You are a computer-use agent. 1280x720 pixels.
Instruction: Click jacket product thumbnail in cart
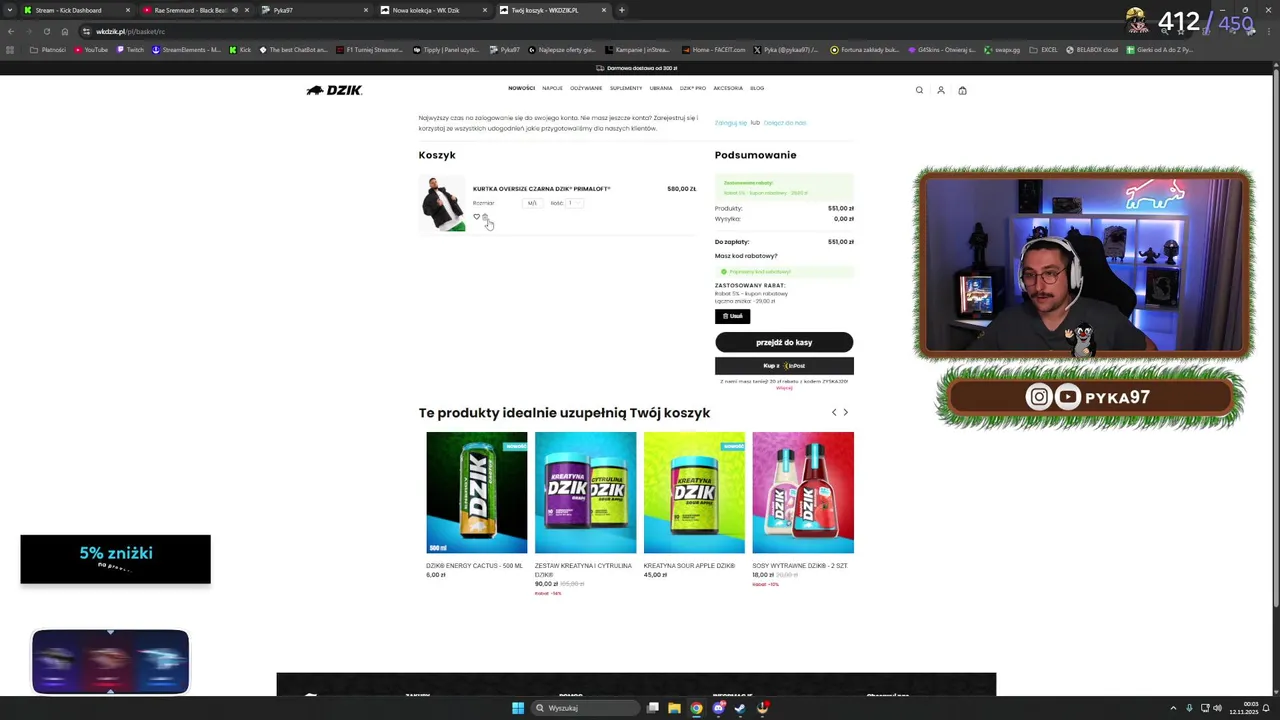point(442,203)
